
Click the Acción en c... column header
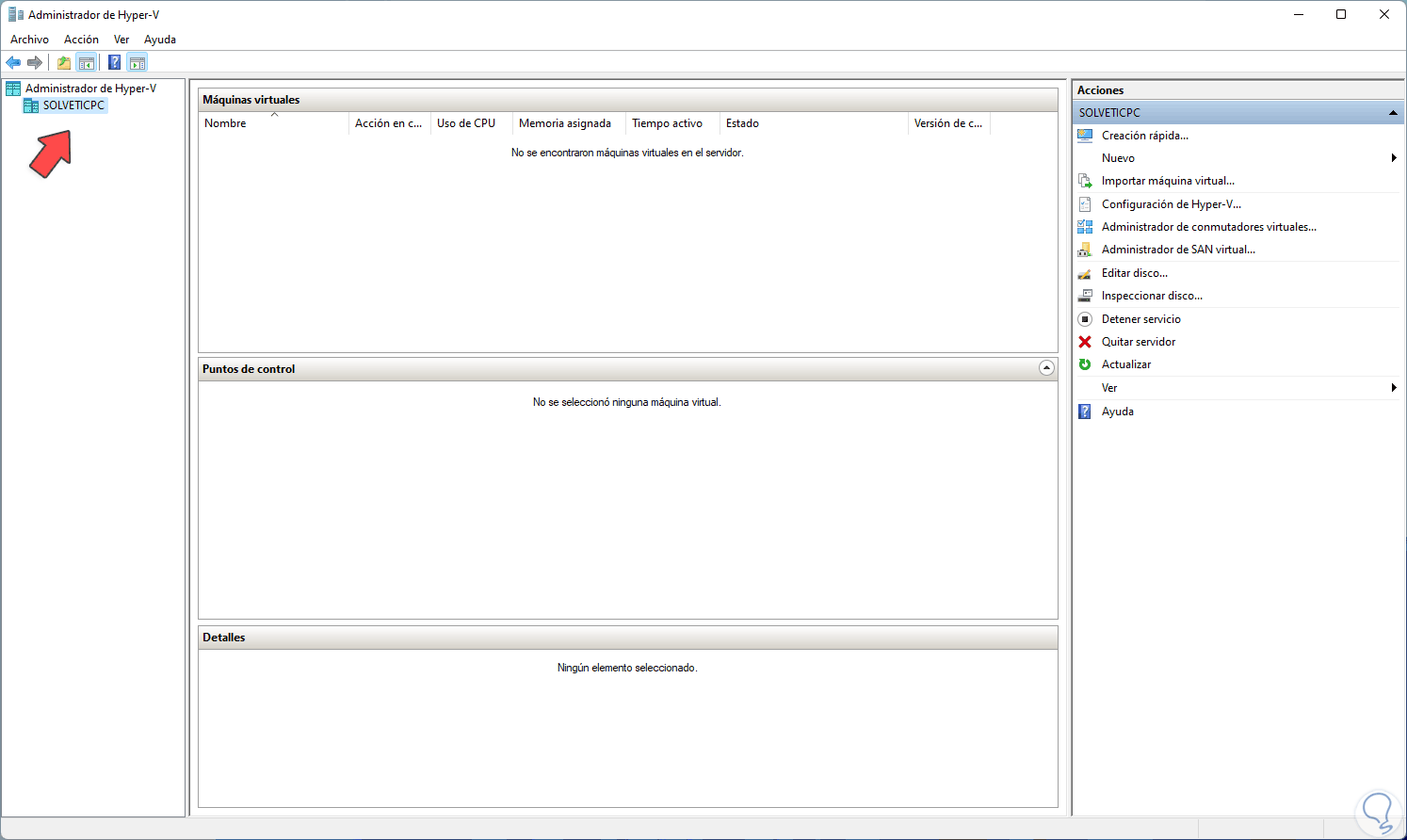pos(389,123)
